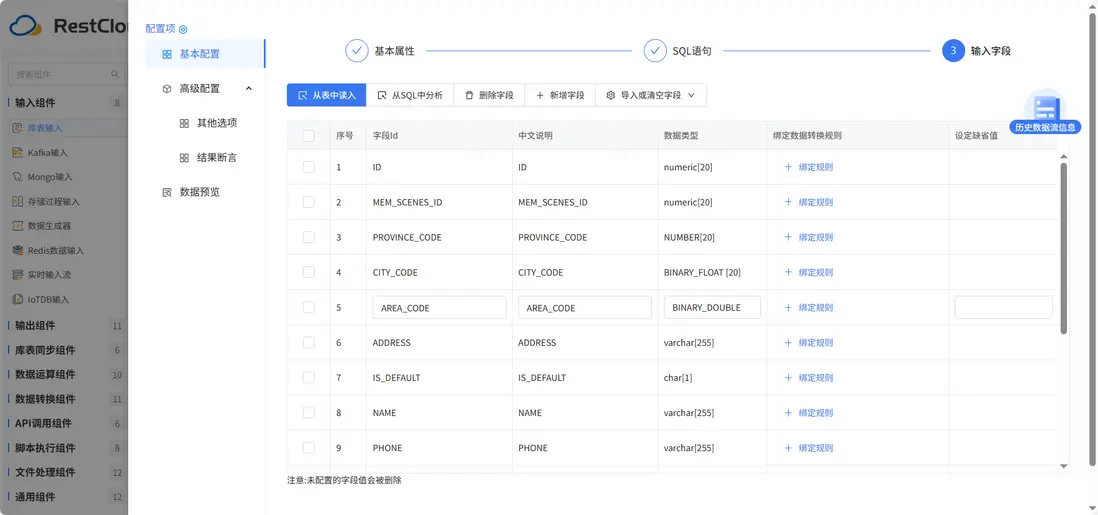Open the 导入或清空字段 dropdown
The width and height of the screenshot is (1098, 515).
tap(651, 95)
